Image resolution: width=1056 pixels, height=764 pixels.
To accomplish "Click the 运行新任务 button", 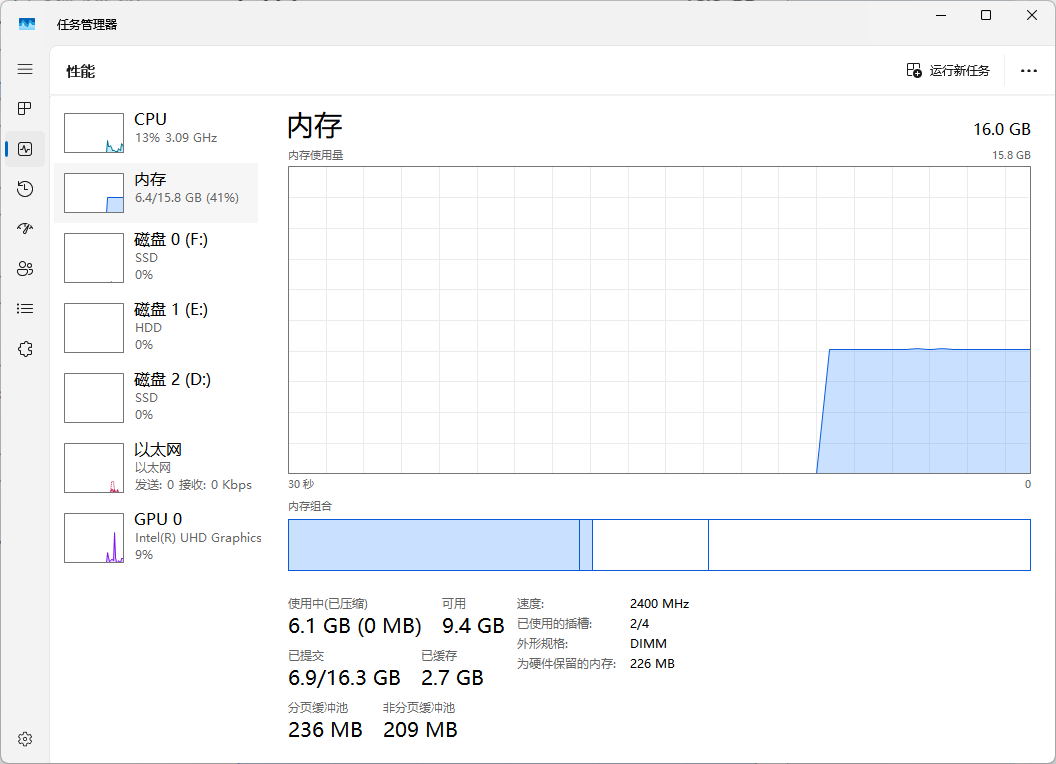I will [948, 70].
